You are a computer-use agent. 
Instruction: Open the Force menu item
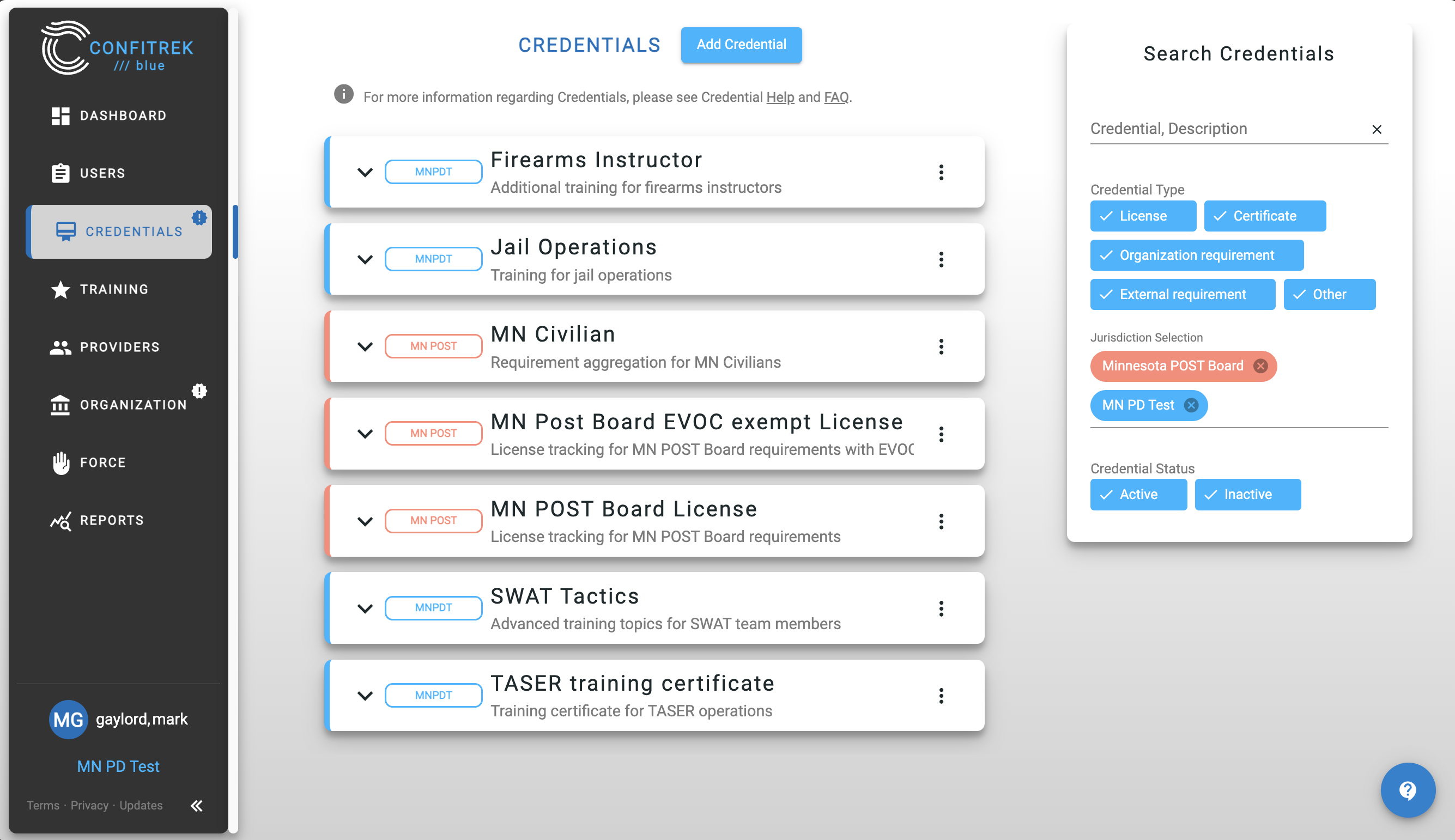(119, 462)
